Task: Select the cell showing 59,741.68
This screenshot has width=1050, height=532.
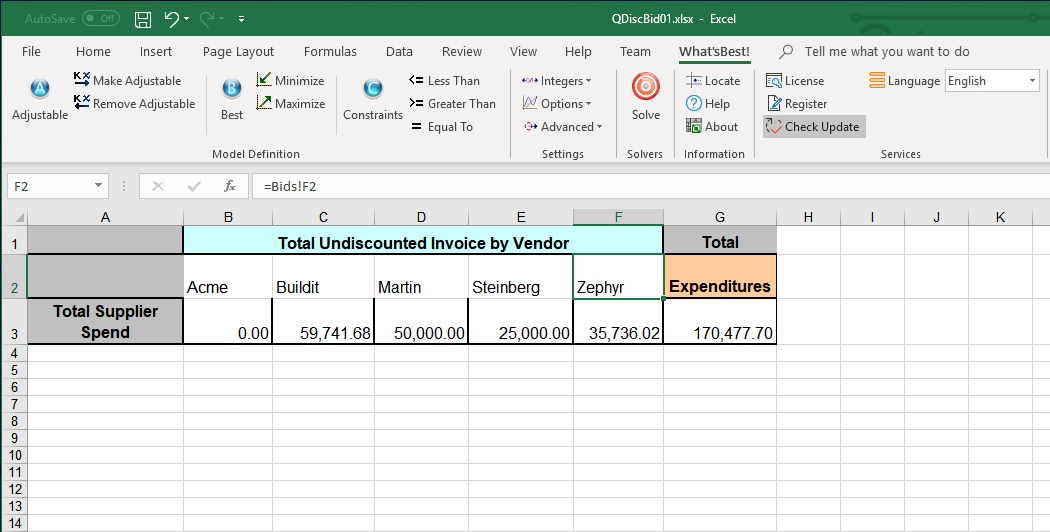Action: [323, 322]
